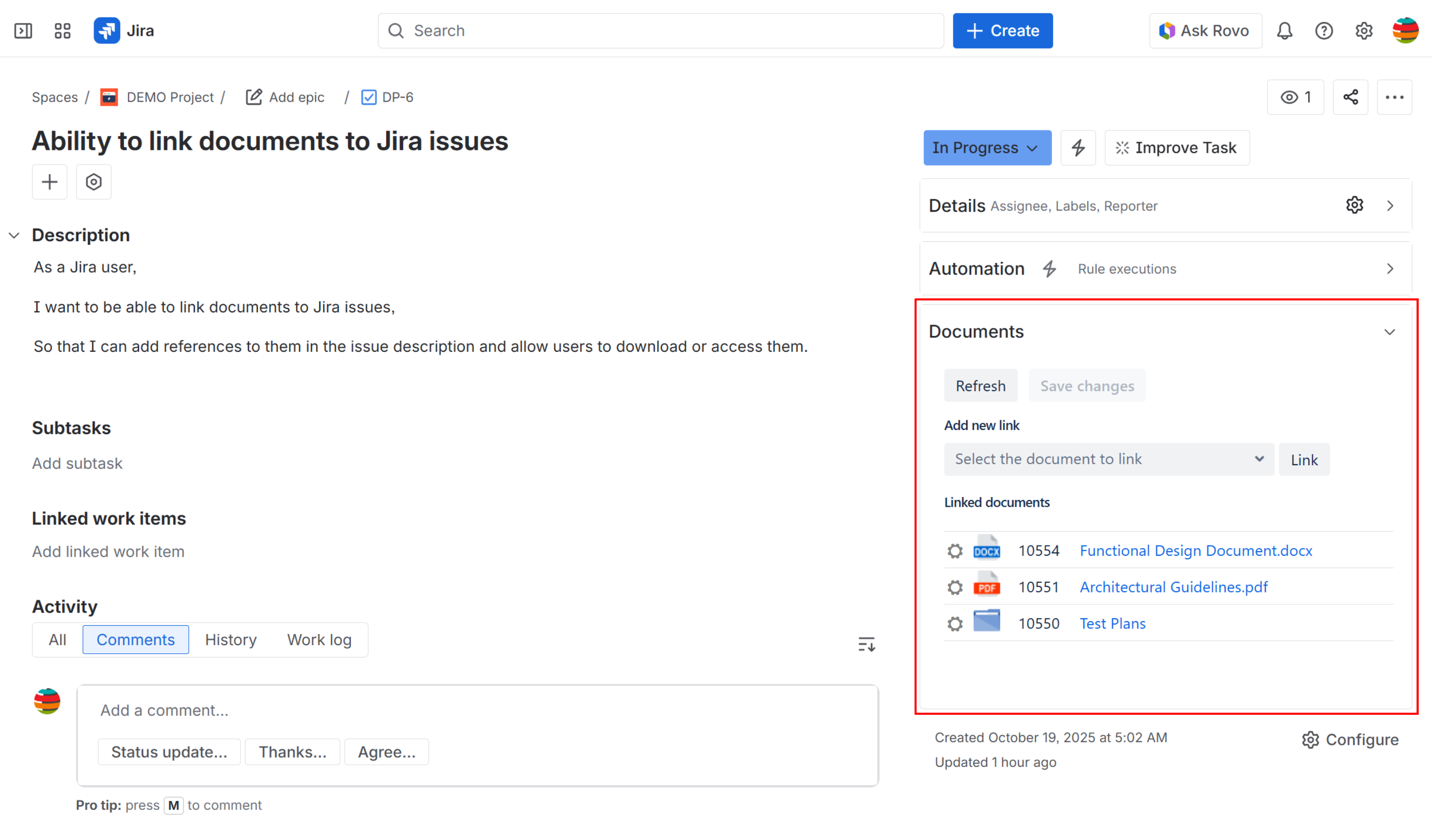Switch to the Work log tab
Image resolution: width=1432 pixels, height=840 pixels.
pyautogui.click(x=319, y=640)
